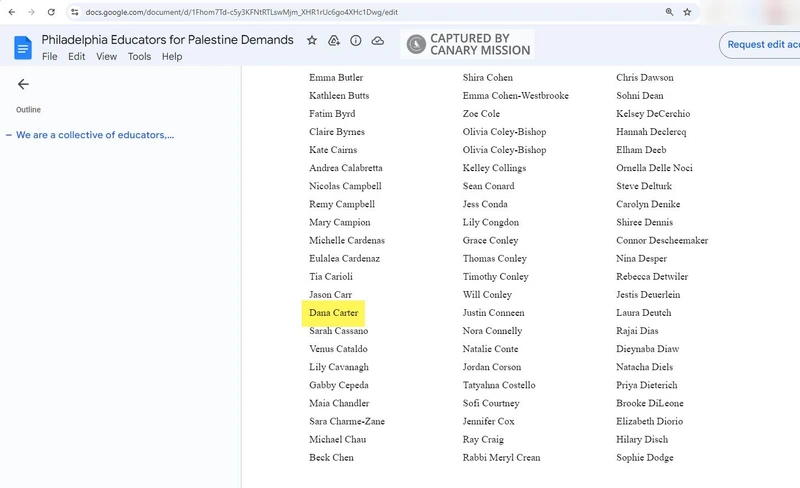Click the Google Docs home icon
800x488 pixels.
22,47
